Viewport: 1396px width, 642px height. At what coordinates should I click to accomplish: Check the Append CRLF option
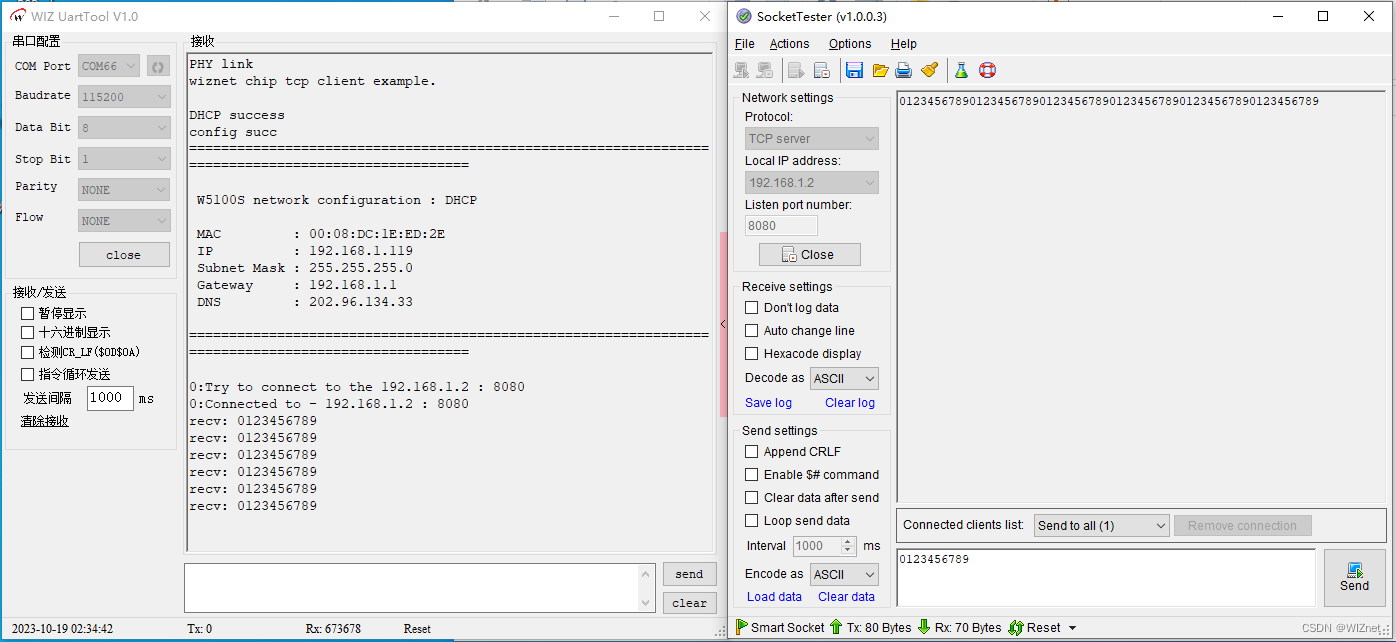tap(751, 452)
